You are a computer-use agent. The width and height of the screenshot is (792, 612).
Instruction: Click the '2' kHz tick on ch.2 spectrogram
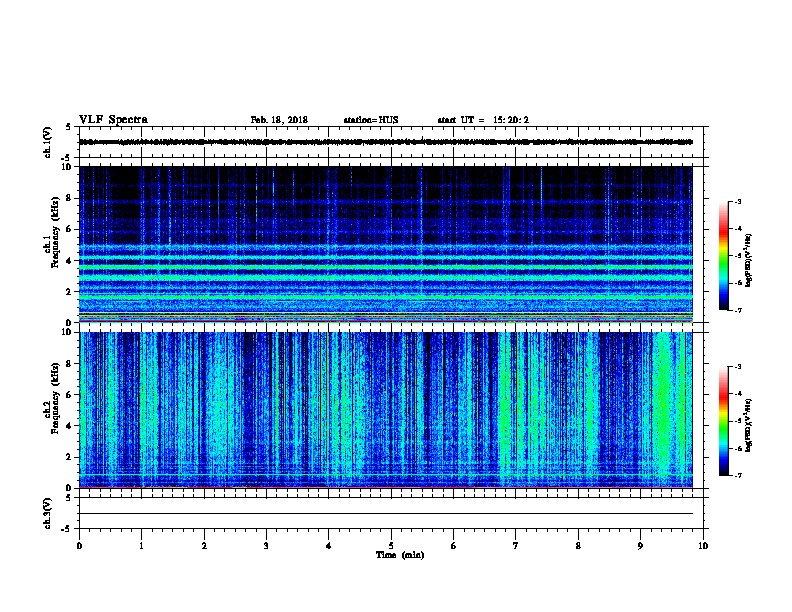coord(69,457)
